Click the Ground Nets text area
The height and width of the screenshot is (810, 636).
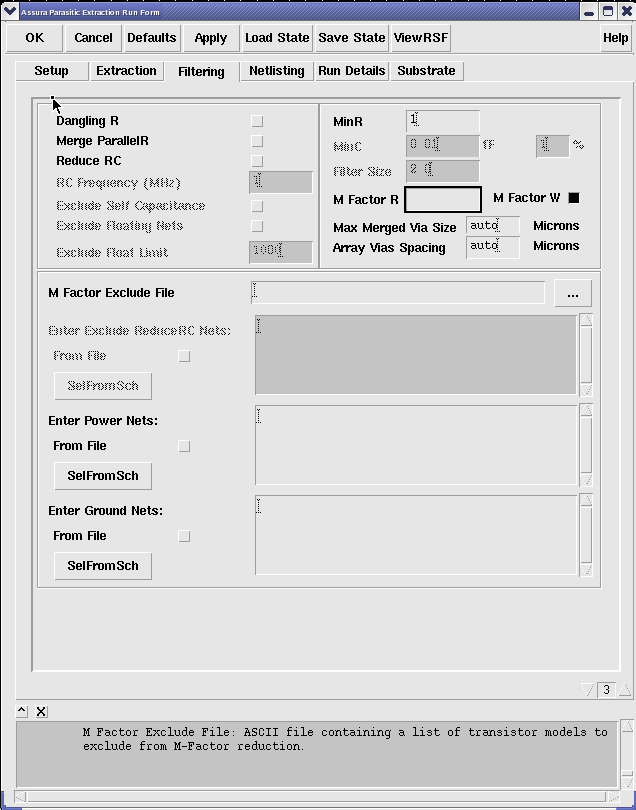[x=416, y=535]
